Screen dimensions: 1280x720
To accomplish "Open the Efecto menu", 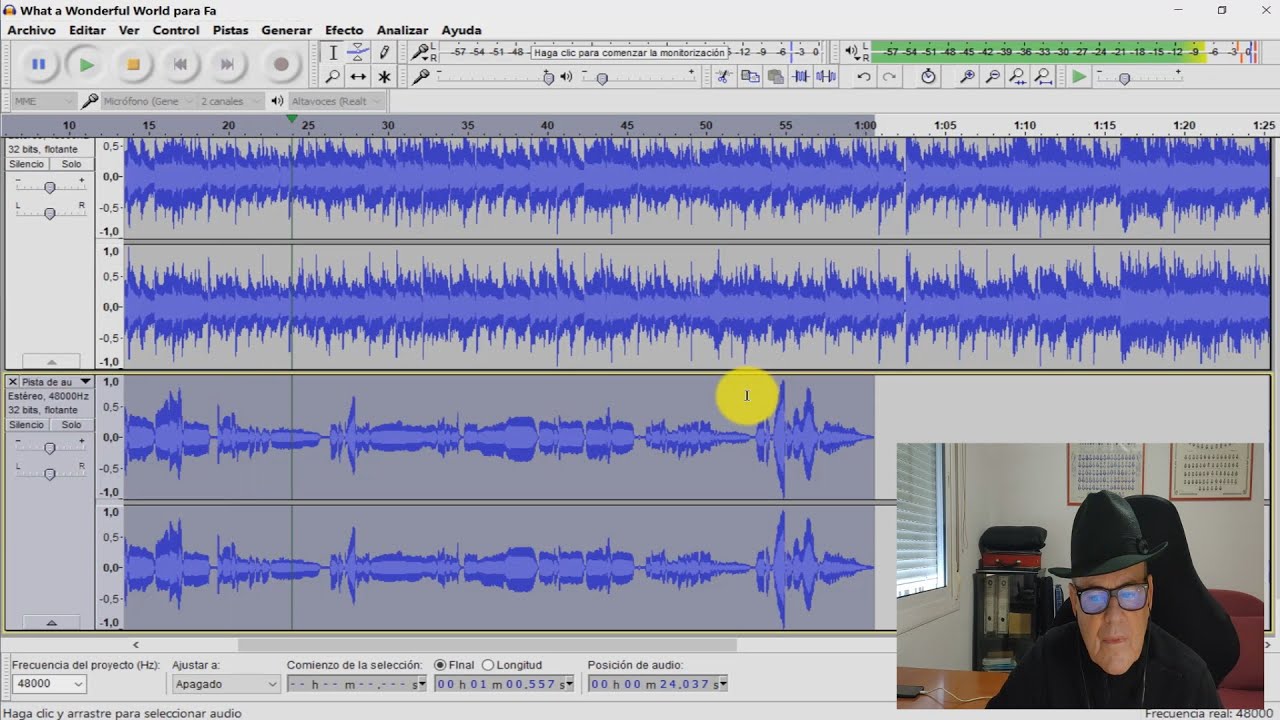I will 344,30.
